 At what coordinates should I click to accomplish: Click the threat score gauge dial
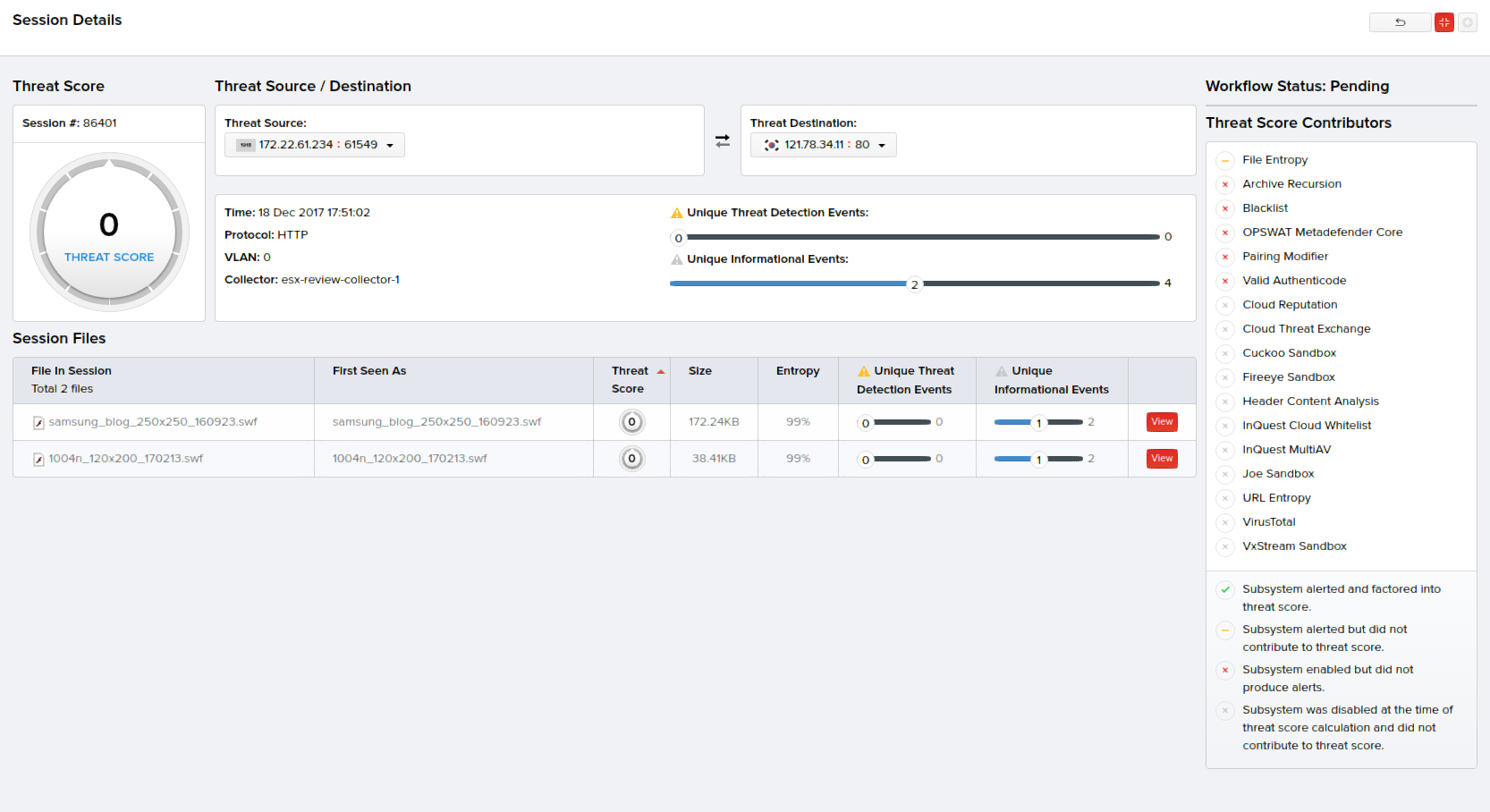[109, 233]
